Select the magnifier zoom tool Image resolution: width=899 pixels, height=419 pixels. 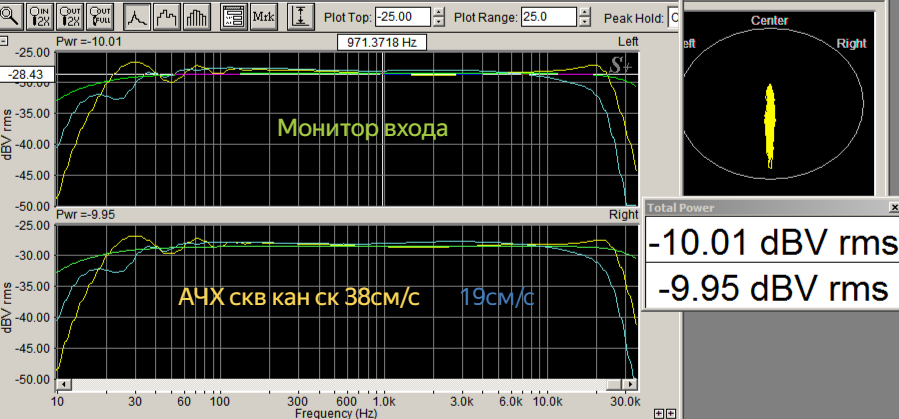10,16
